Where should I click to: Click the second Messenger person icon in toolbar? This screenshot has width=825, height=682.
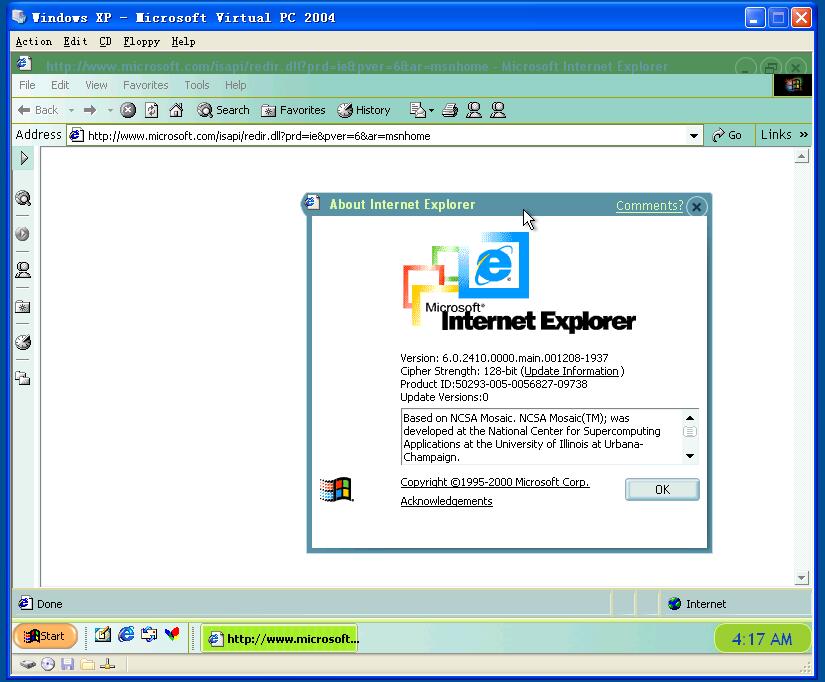pyautogui.click(x=498, y=110)
